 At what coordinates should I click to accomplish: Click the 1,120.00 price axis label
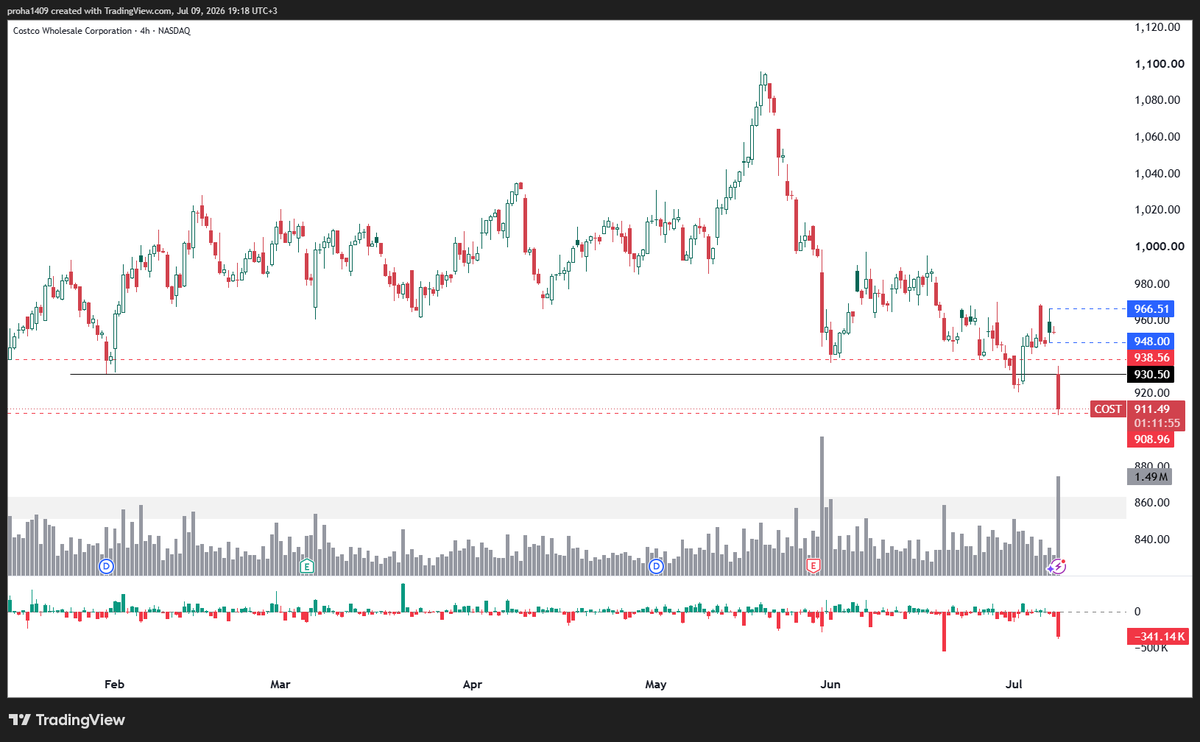pos(1160,28)
